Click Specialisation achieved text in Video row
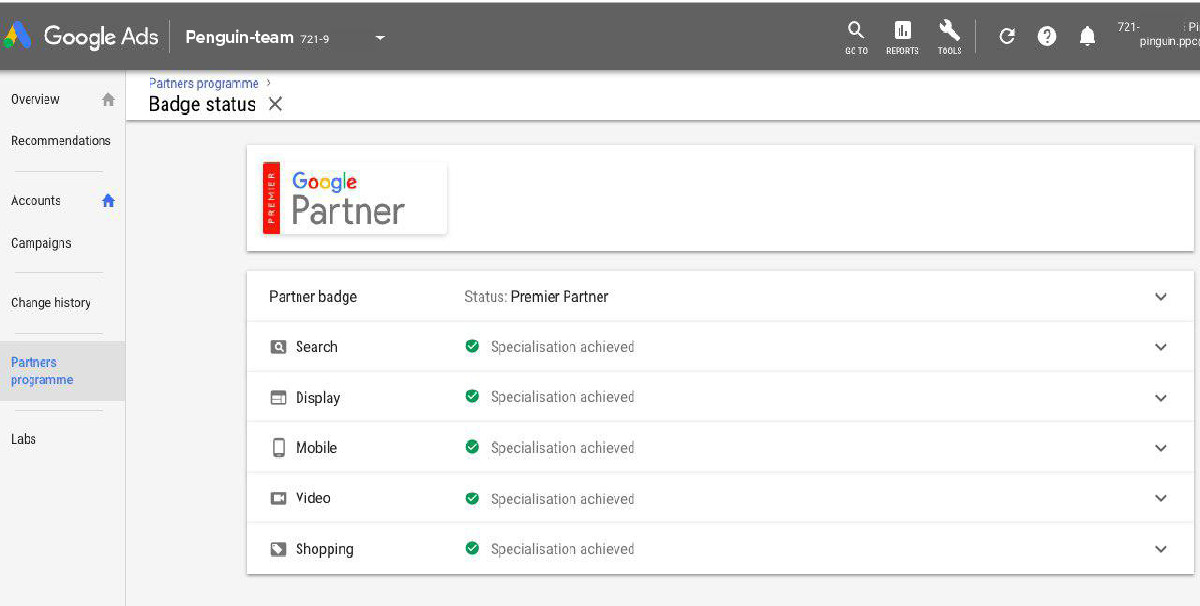Viewport: 1200px width, 606px height. 562,499
